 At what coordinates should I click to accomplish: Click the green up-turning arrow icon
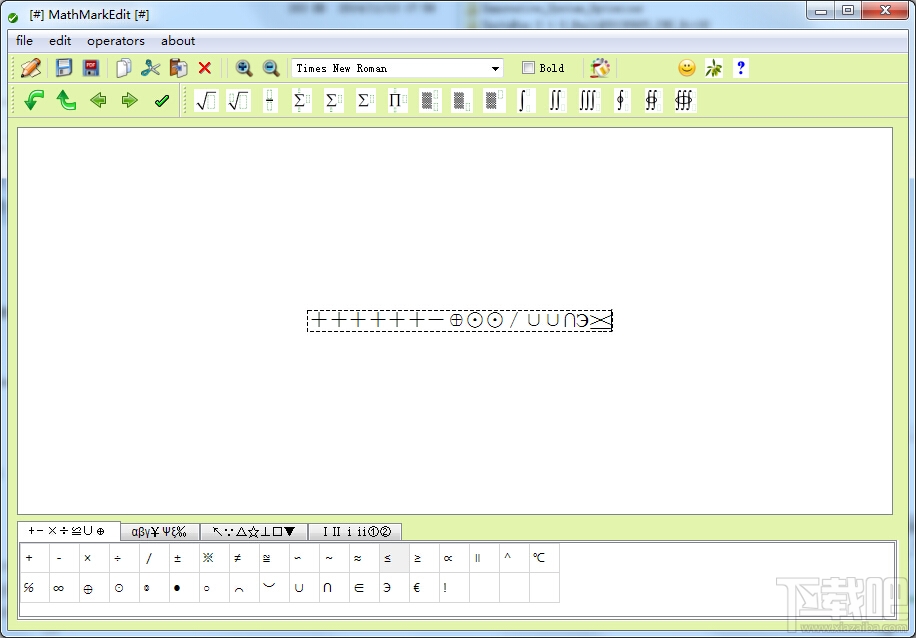[66, 100]
